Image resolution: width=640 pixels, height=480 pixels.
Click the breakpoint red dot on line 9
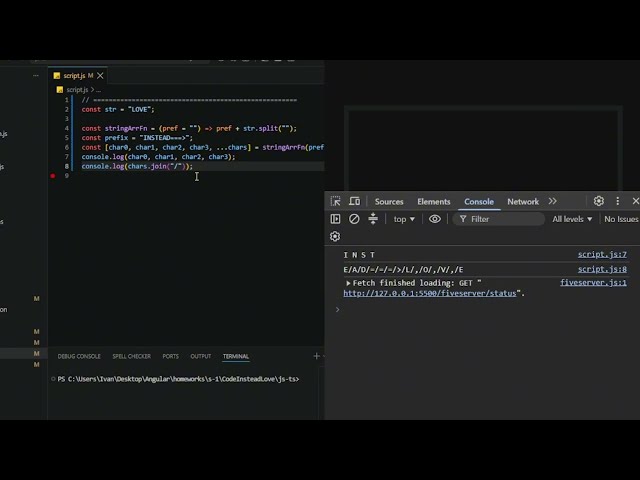(53, 176)
